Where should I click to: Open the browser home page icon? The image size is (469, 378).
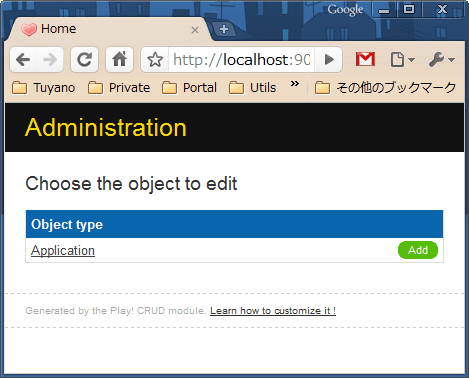[x=119, y=60]
